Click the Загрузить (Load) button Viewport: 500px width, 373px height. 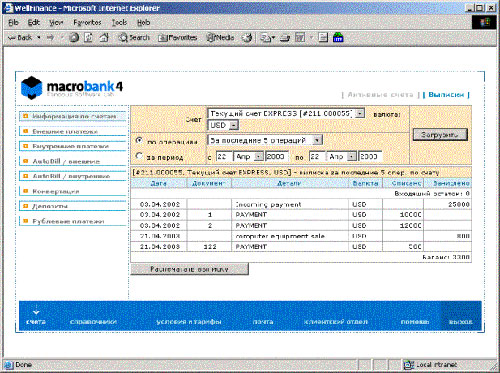tap(440, 135)
